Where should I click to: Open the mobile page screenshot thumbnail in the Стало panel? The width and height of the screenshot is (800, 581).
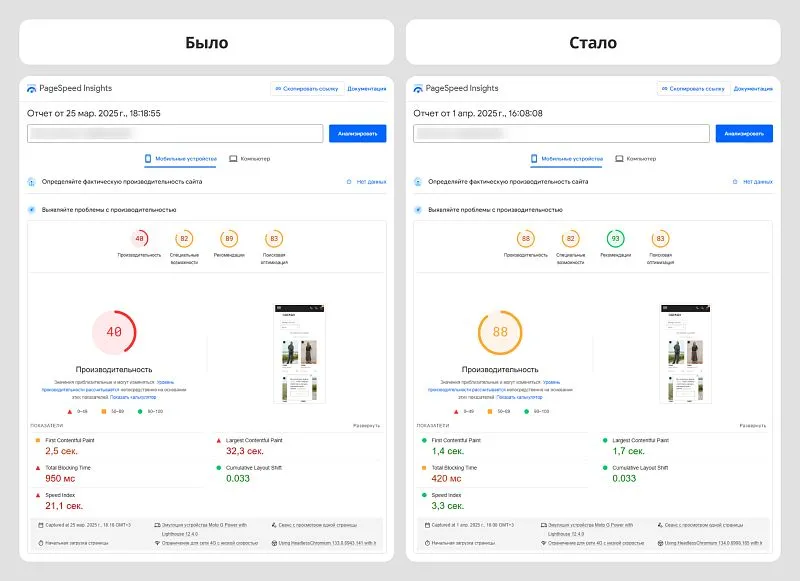[x=686, y=354]
